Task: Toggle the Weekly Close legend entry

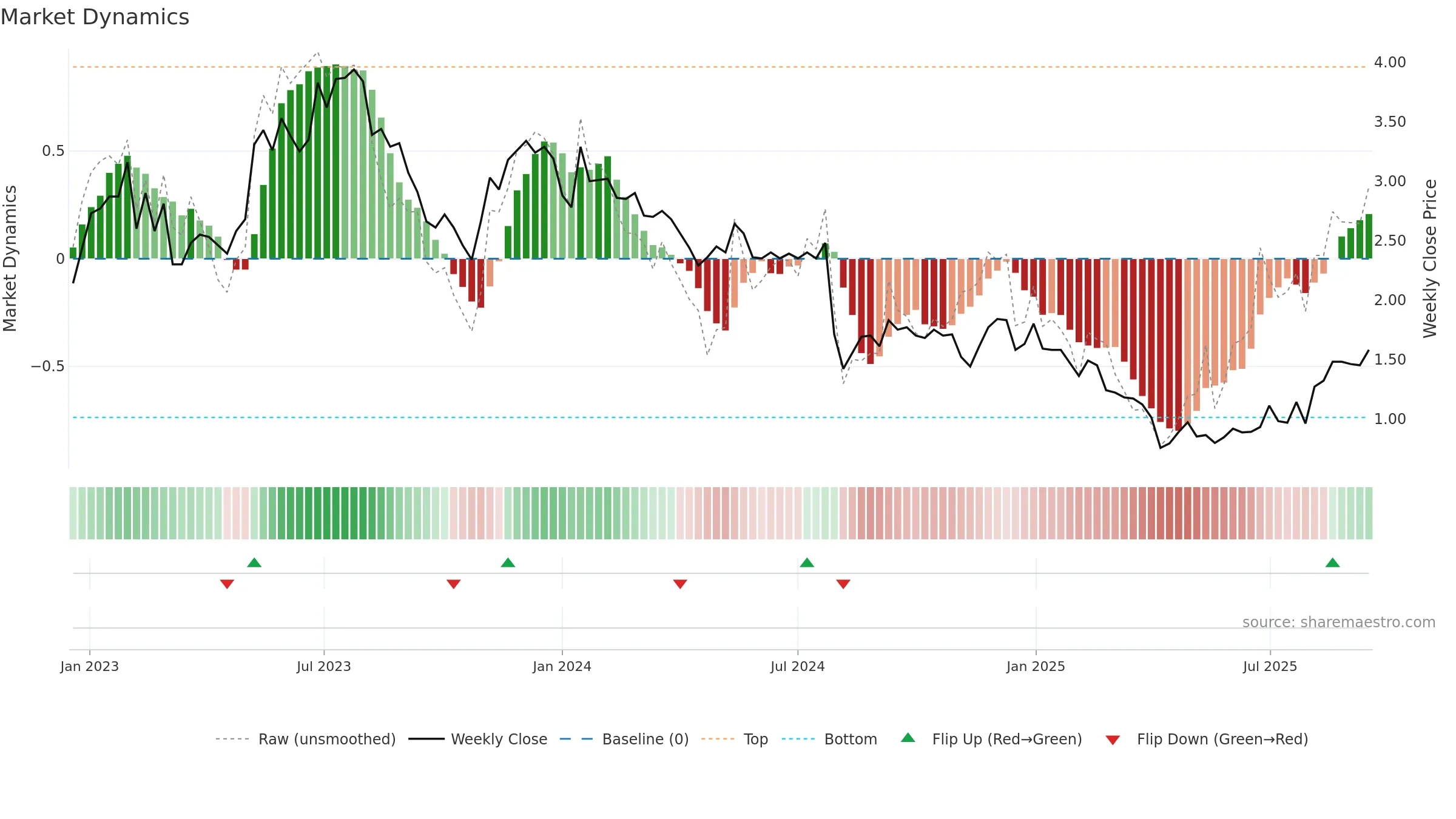Action: coord(478,739)
